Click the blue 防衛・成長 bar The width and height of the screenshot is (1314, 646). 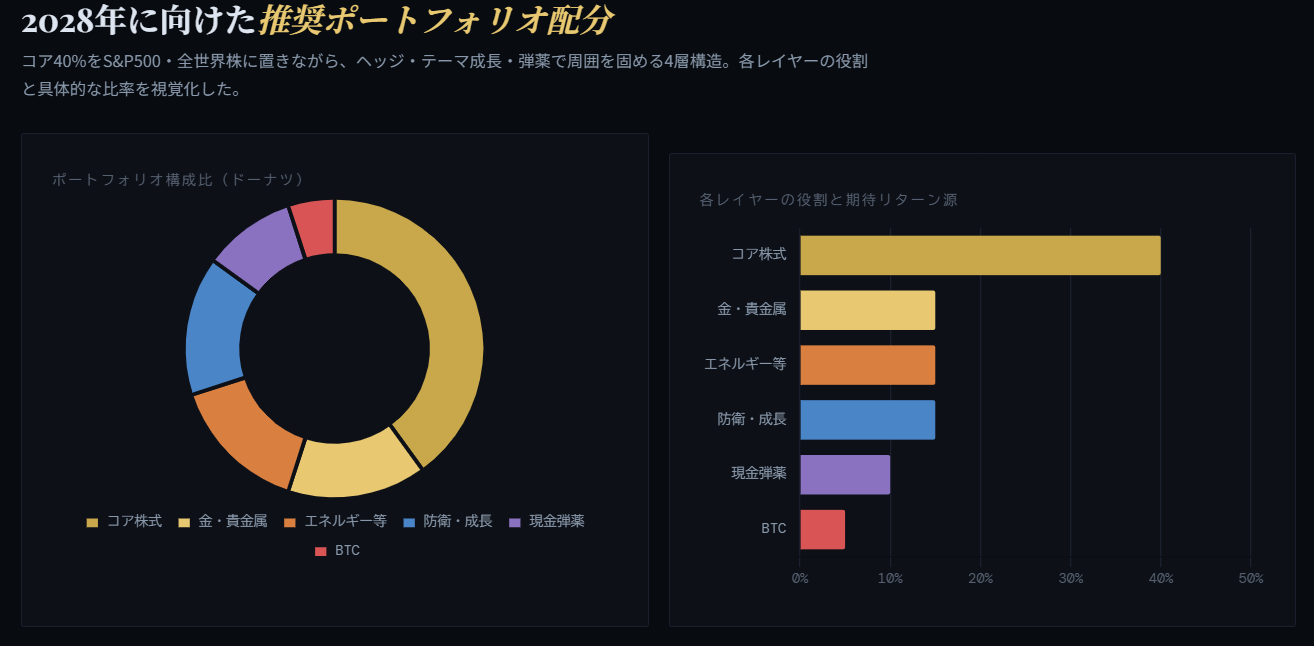(x=867, y=420)
